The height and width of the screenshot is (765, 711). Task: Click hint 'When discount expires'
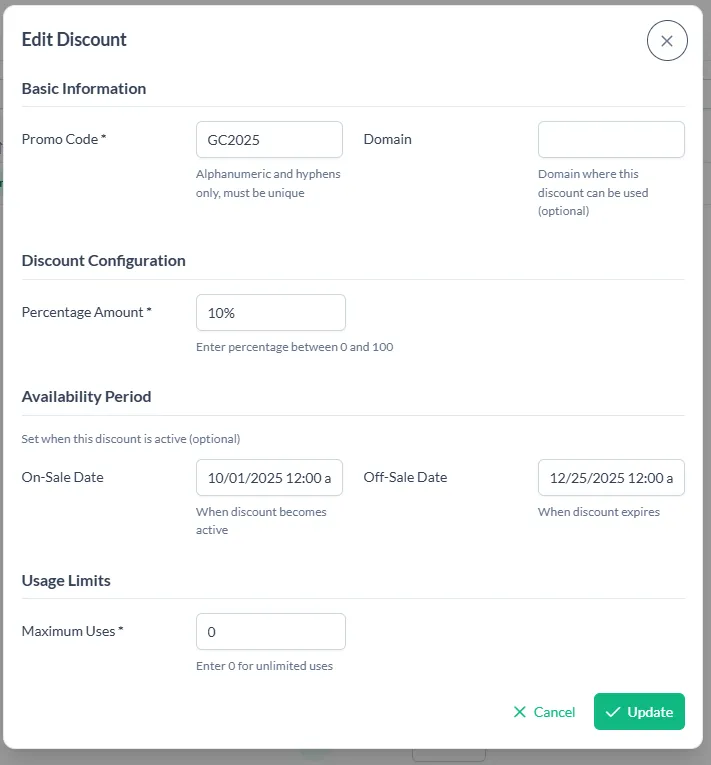[x=599, y=512]
